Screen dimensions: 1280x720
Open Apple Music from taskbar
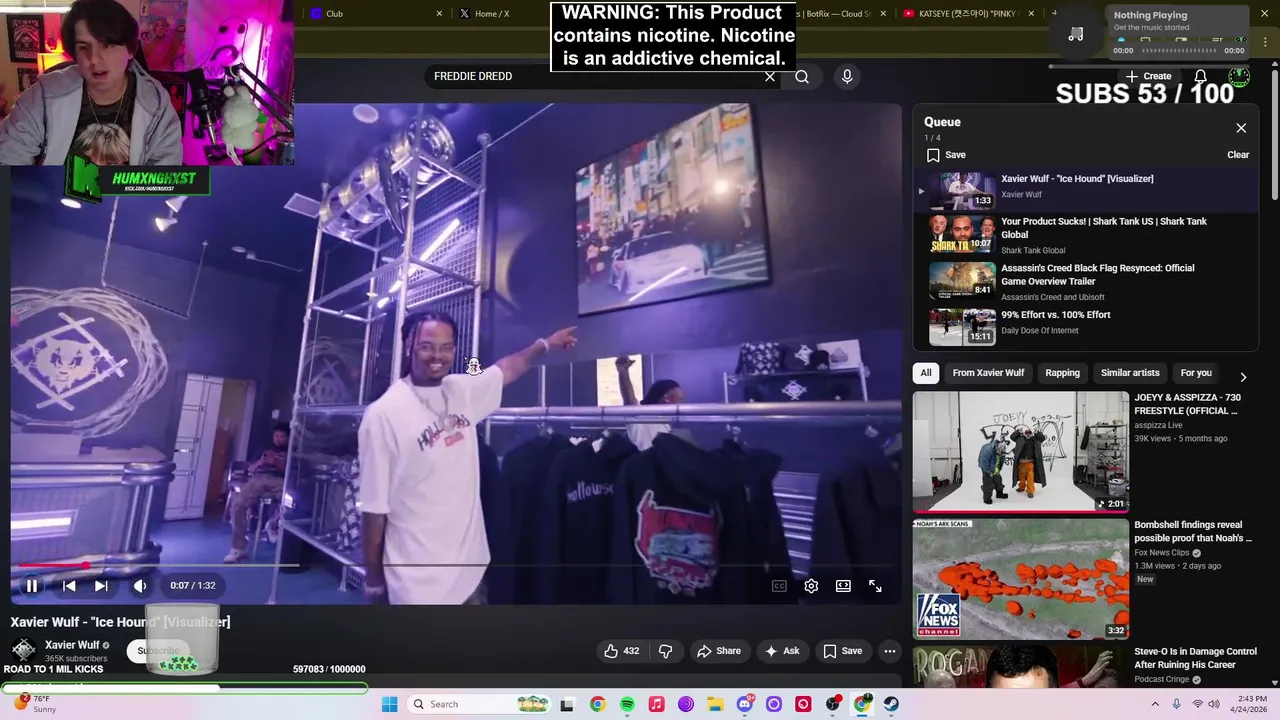click(656, 704)
